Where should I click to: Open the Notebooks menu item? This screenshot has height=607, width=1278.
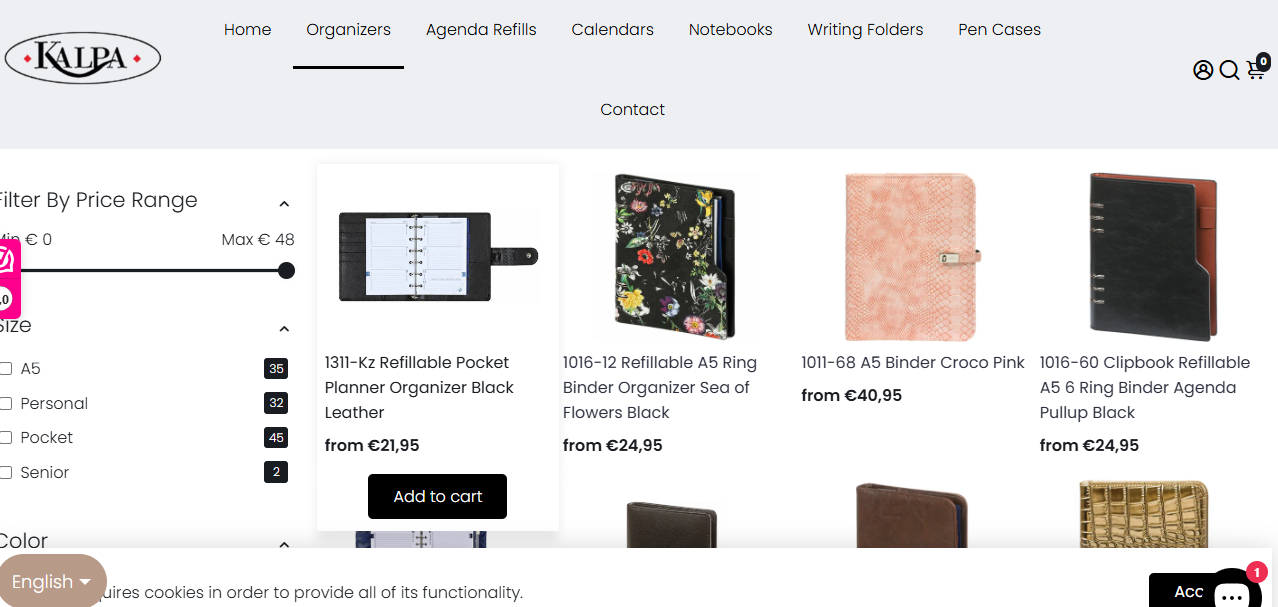(x=730, y=30)
